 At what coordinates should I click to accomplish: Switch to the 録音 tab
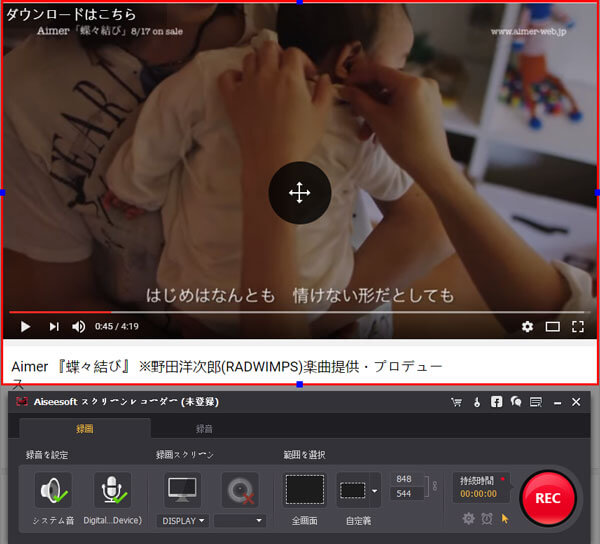[x=204, y=429]
